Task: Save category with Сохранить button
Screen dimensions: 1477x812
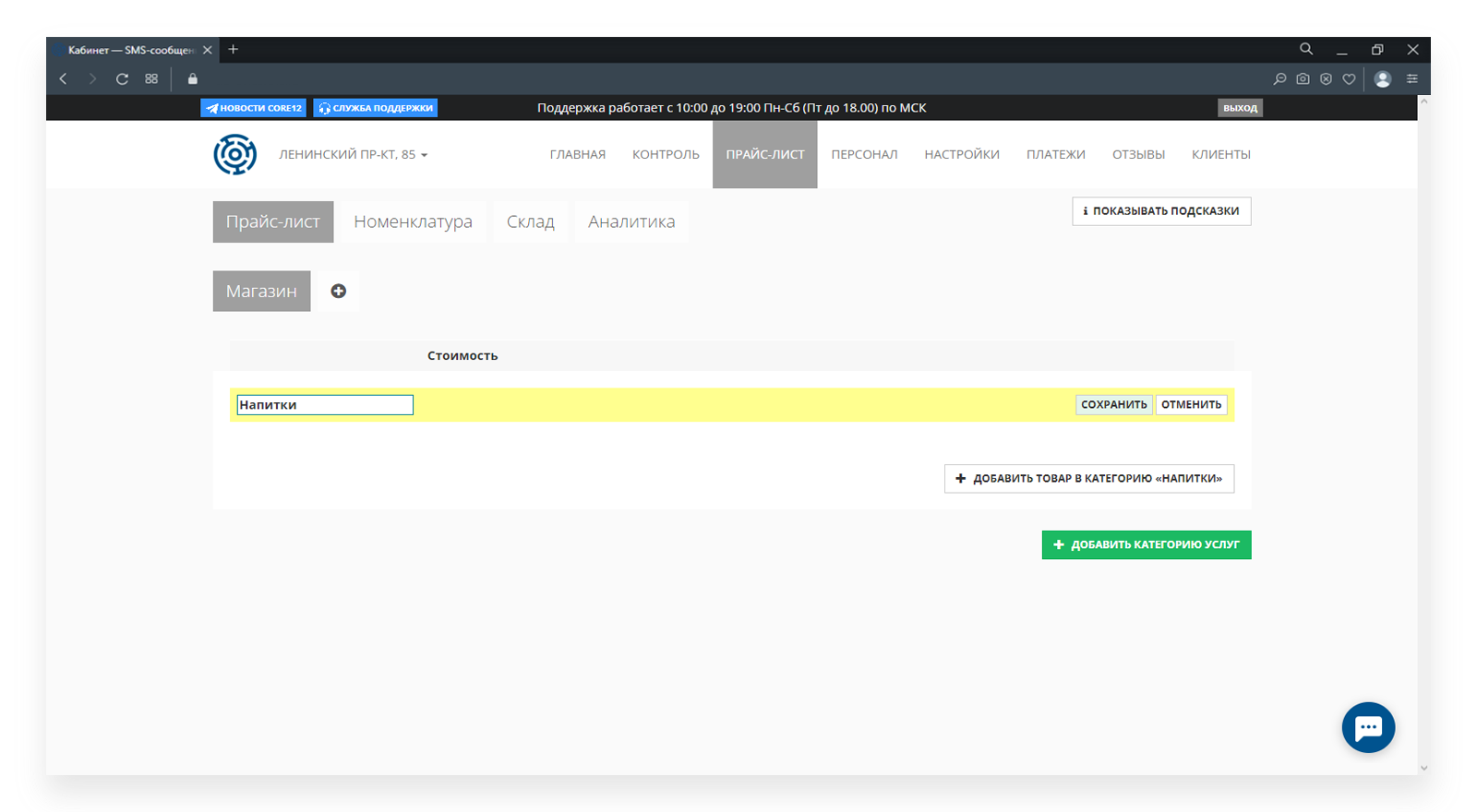Action: pyautogui.click(x=1113, y=405)
